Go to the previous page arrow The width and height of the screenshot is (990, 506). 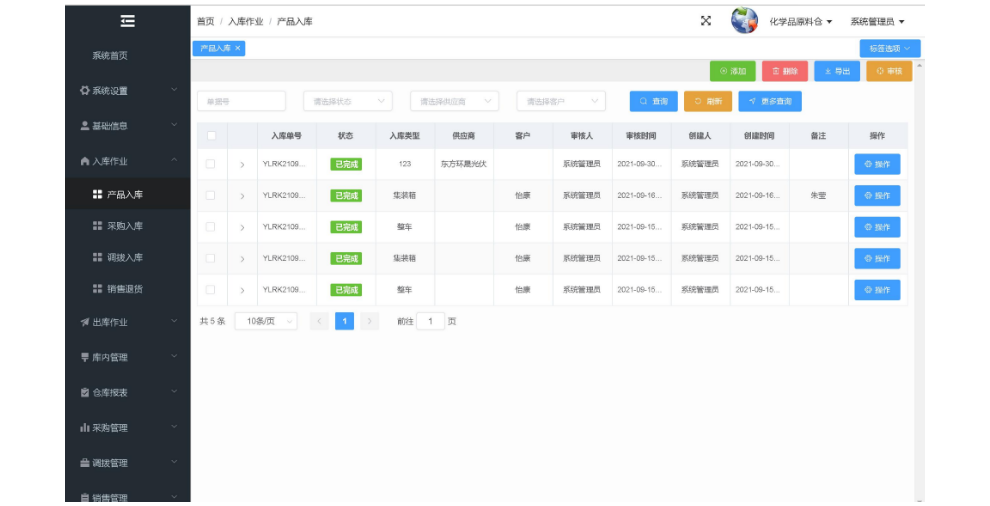(319, 321)
